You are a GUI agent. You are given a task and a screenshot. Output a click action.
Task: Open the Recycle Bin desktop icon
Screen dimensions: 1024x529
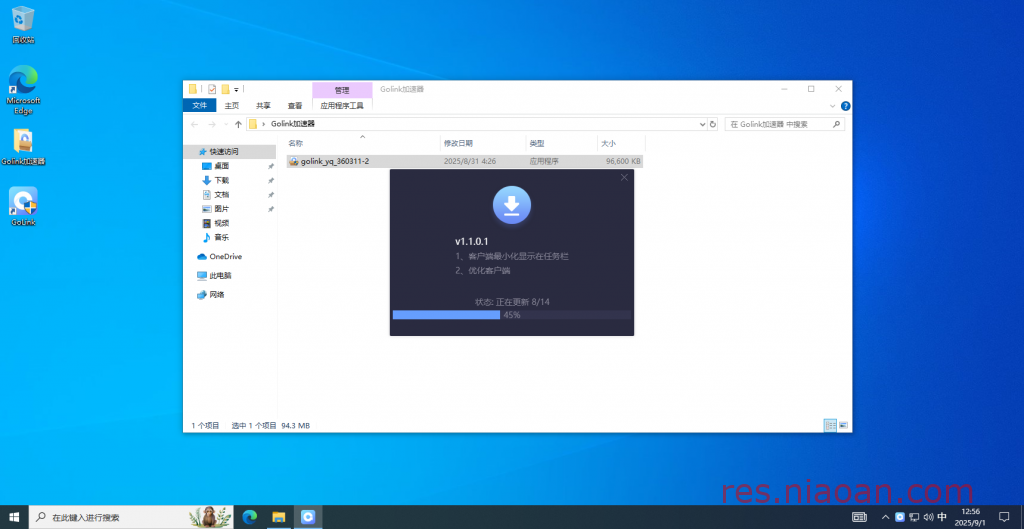[23, 25]
